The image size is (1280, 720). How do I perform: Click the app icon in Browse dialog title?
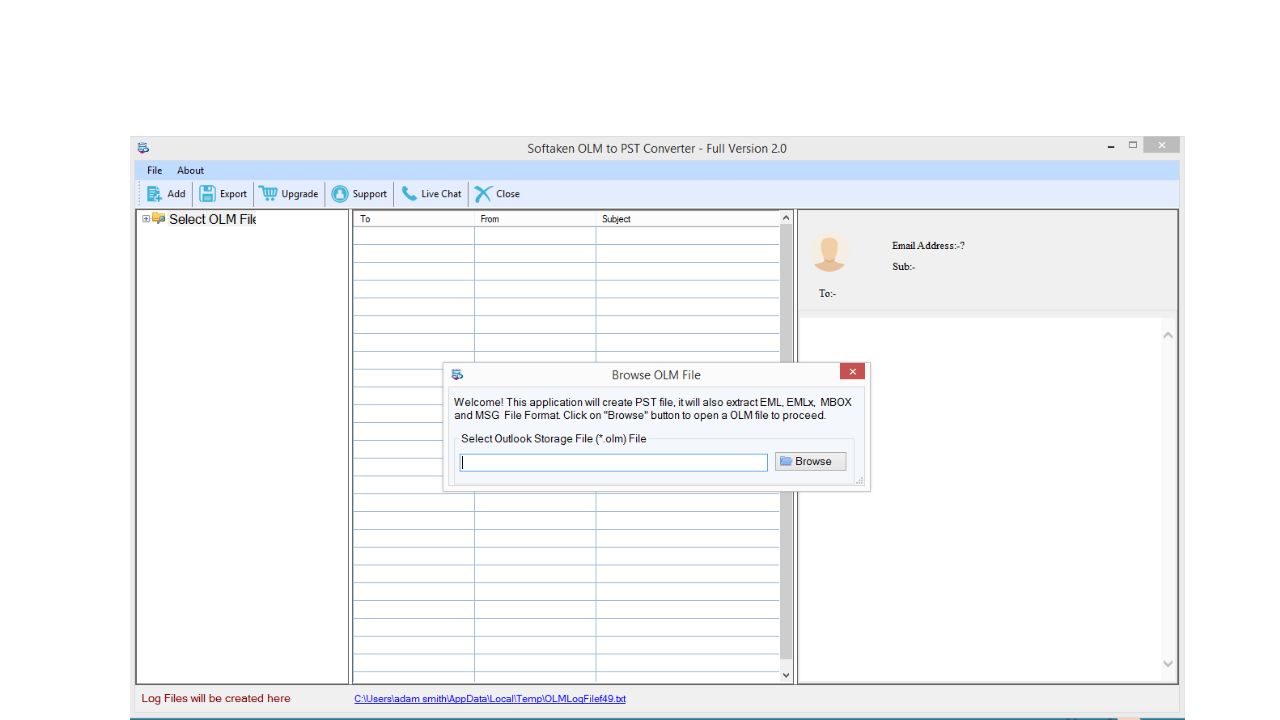[457, 375]
